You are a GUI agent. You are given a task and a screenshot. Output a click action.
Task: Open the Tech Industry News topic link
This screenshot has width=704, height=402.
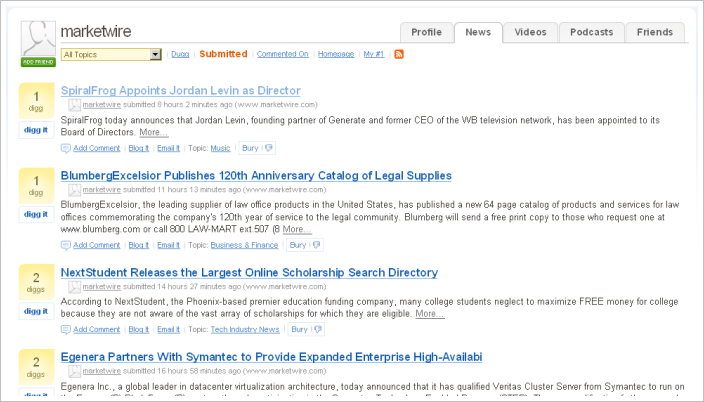click(245, 330)
